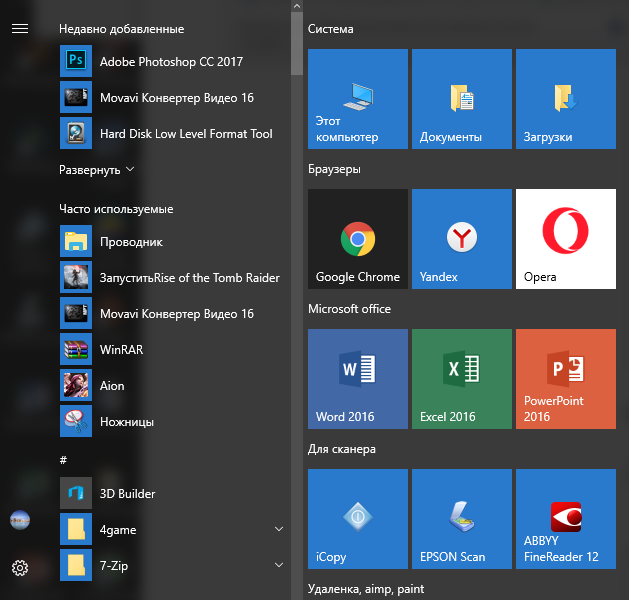The height and width of the screenshot is (600, 629).
Task: Open Этот компьютер tile
Action: 358,99
